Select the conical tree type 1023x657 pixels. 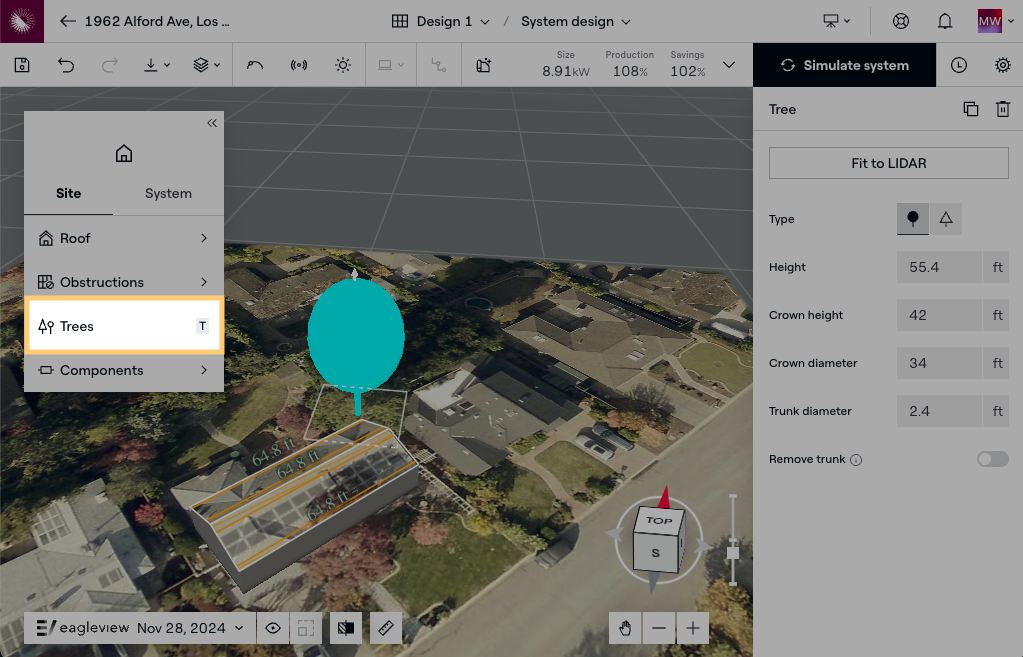(945, 219)
